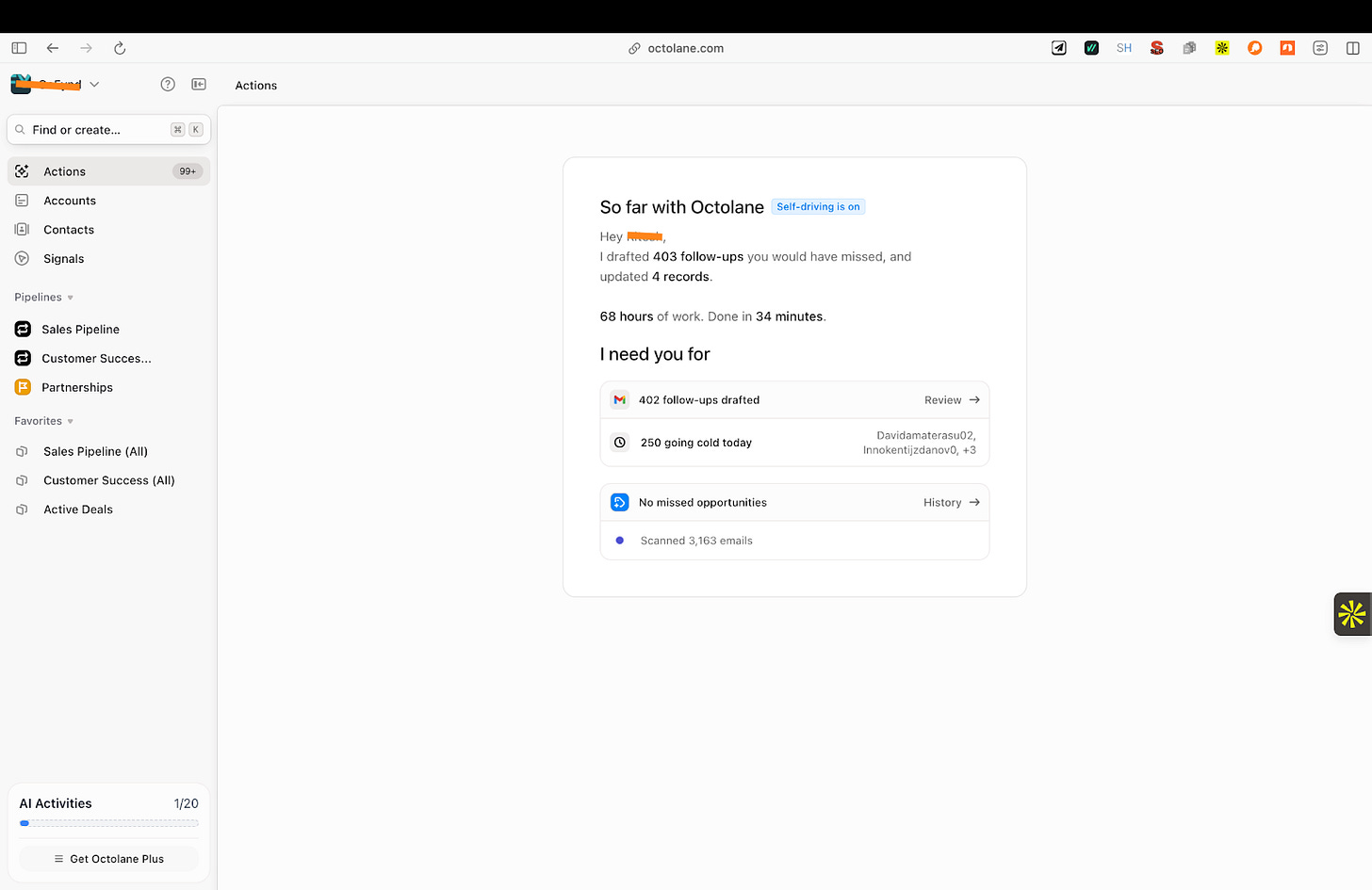Screen dimensions: 1372x890
Task: Open the orange round chat extension icon
Action: [x=1254, y=48]
